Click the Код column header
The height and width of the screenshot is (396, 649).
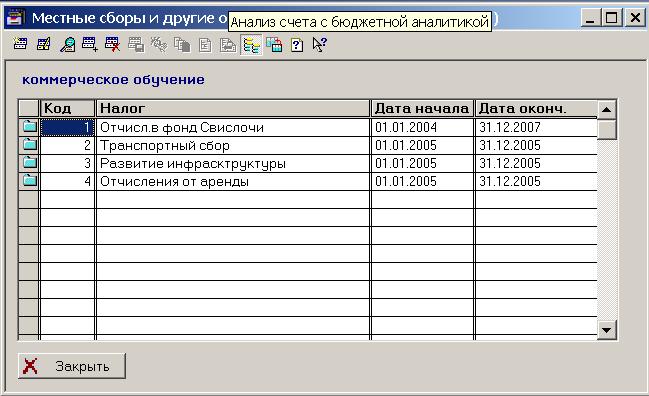67,108
